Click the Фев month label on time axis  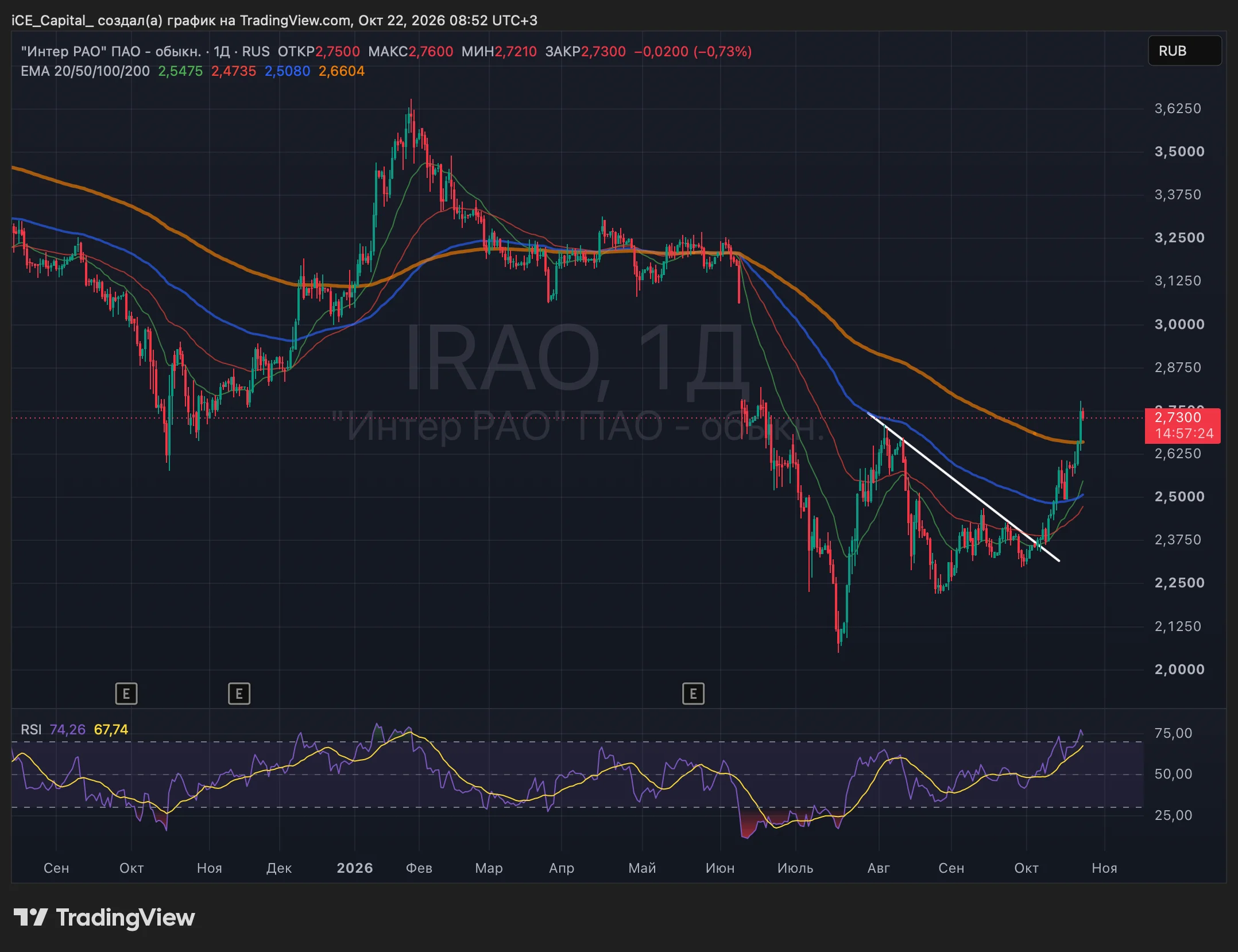(419, 868)
